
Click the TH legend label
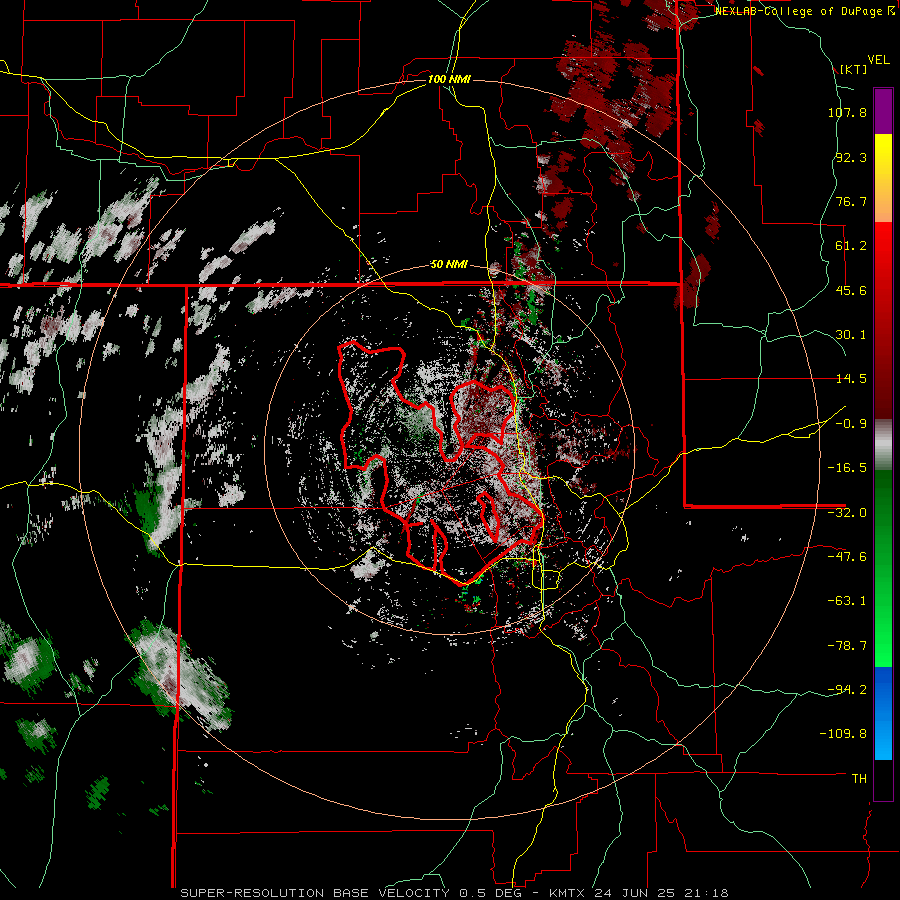pyautogui.click(x=859, y=778)
